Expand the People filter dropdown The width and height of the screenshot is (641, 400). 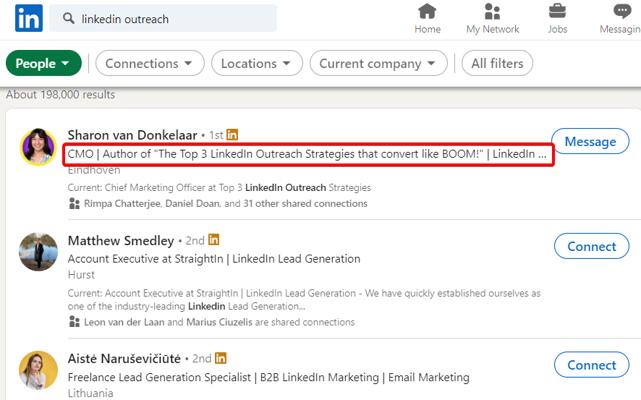(44, 63)
